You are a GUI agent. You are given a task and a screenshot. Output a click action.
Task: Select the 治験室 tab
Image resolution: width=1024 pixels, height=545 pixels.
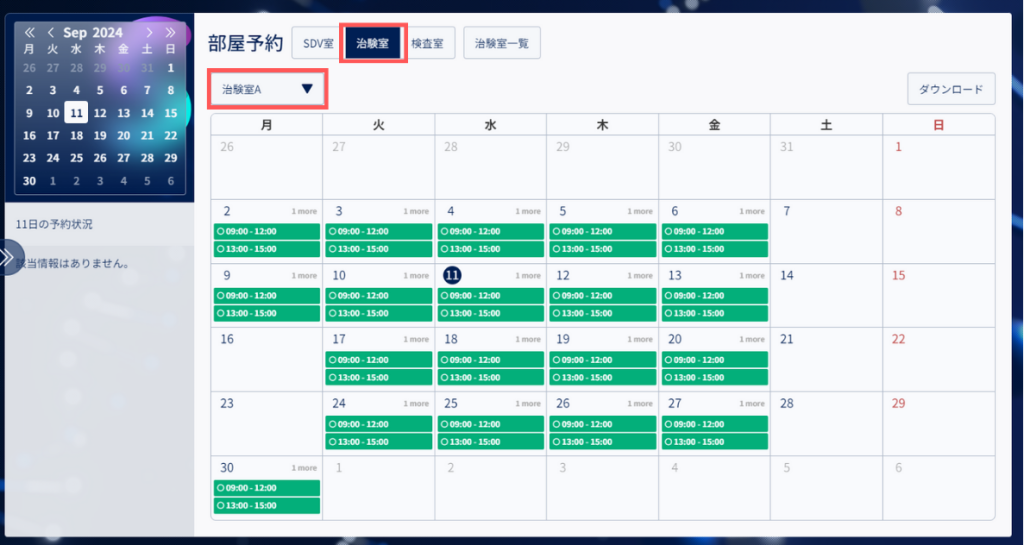point(373,44)
